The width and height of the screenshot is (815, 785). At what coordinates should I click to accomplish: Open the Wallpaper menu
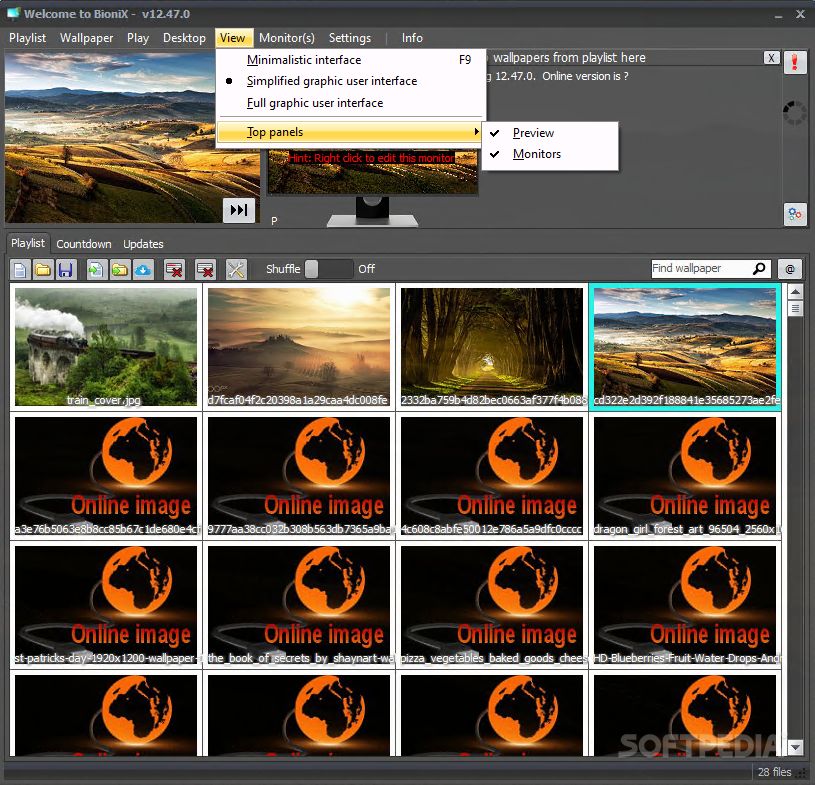click(86, 38)
